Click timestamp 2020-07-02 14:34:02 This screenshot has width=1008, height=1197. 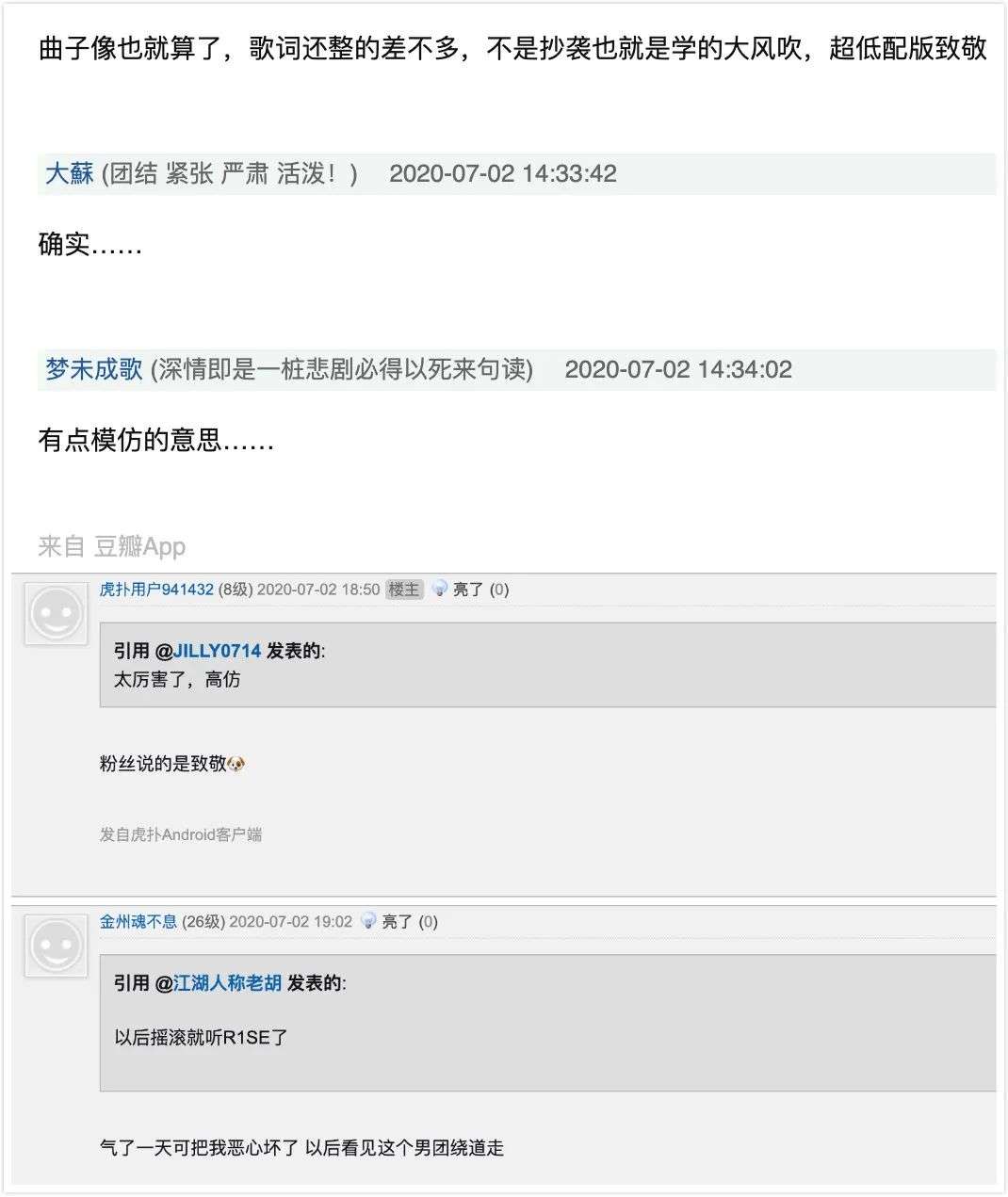tap(678, 369)
